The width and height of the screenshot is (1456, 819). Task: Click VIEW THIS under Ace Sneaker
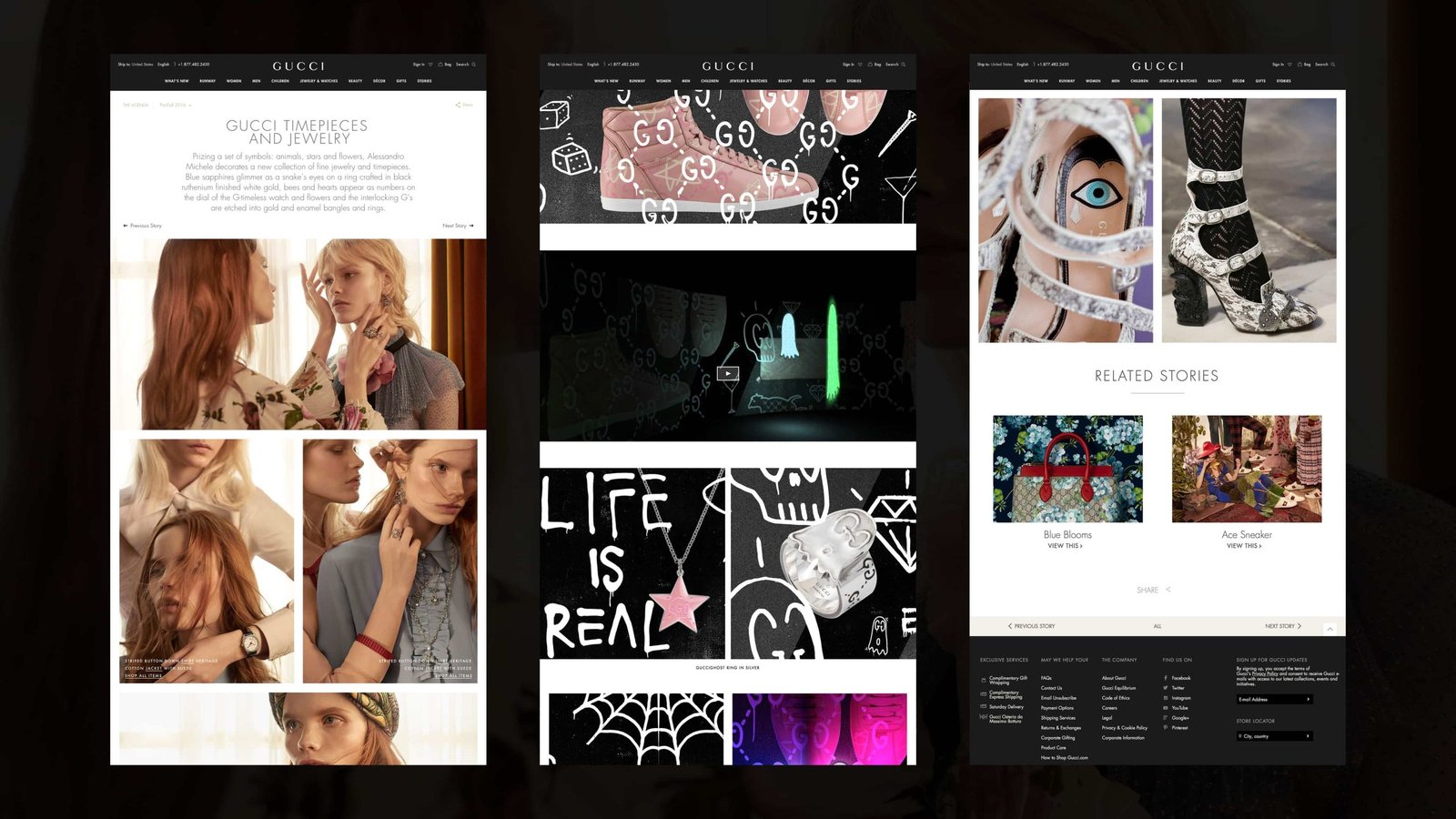coord(1244,546)
